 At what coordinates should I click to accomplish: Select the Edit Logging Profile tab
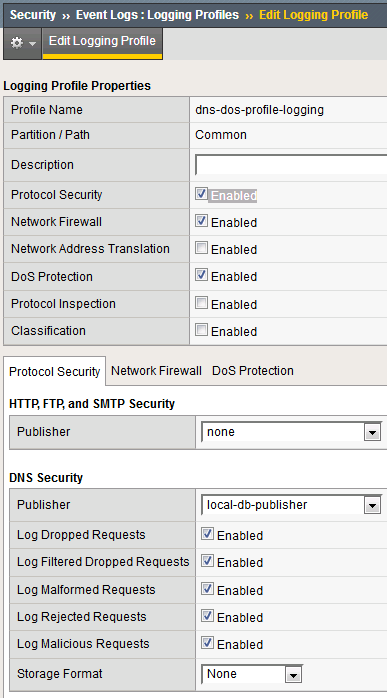pyautogui.click(x=102, y=43)
